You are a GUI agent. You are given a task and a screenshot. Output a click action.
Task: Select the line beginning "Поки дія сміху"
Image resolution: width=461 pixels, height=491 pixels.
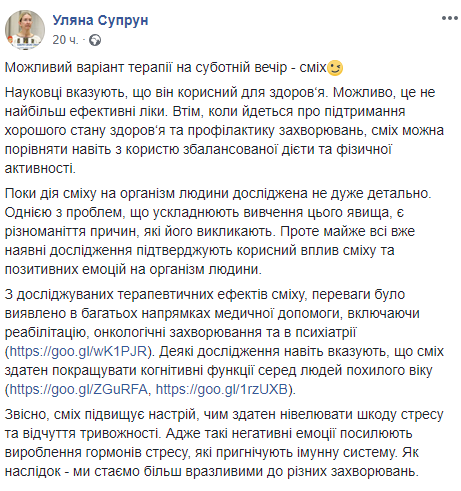click(218, 193)
